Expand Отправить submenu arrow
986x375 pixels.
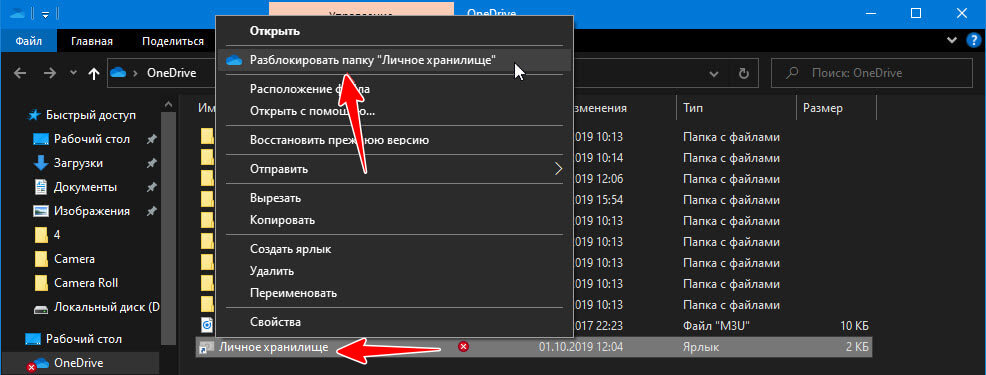pos(557,169)
